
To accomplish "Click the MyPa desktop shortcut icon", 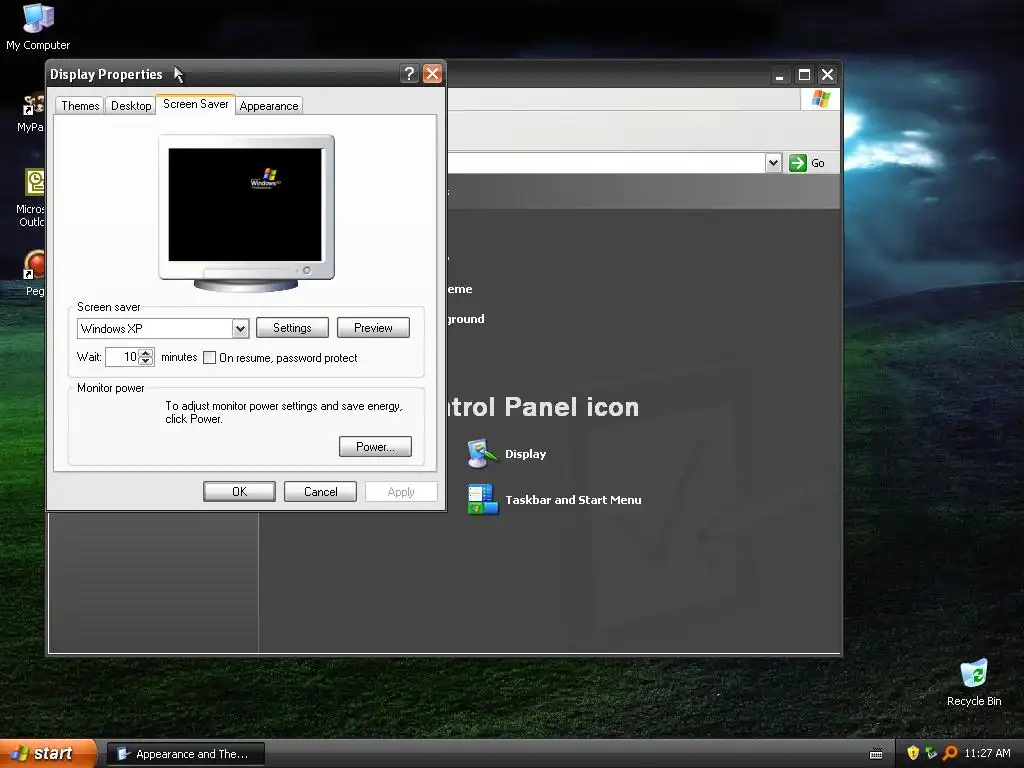I will point(33,105).
